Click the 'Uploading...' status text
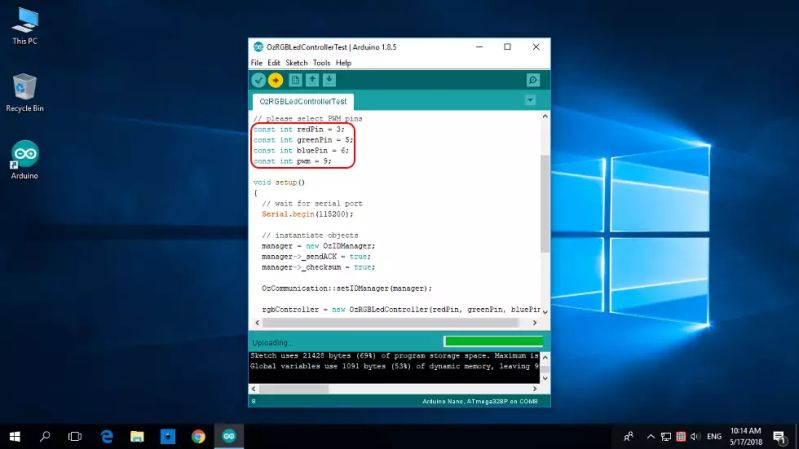Image resolution: width=799 pixels, height=449 pixels. (x=272, y=342)
